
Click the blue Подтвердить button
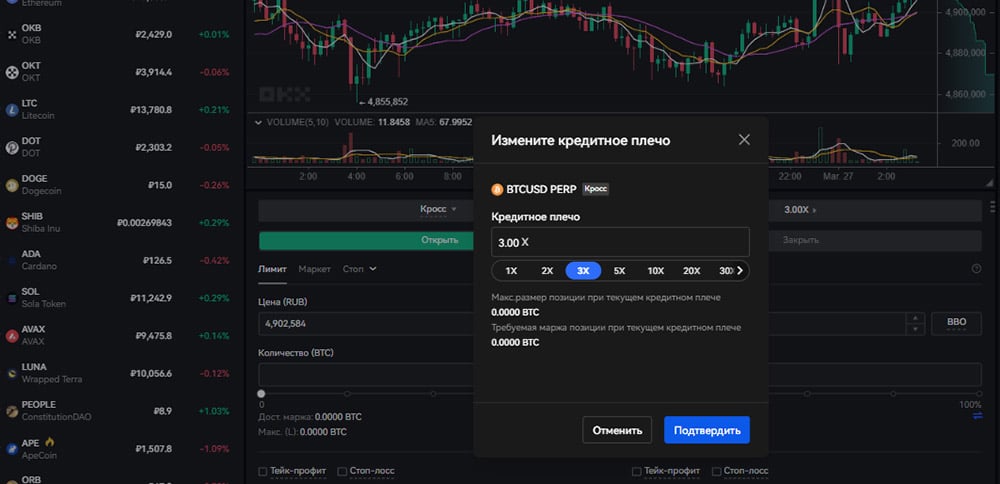[707, 430]
